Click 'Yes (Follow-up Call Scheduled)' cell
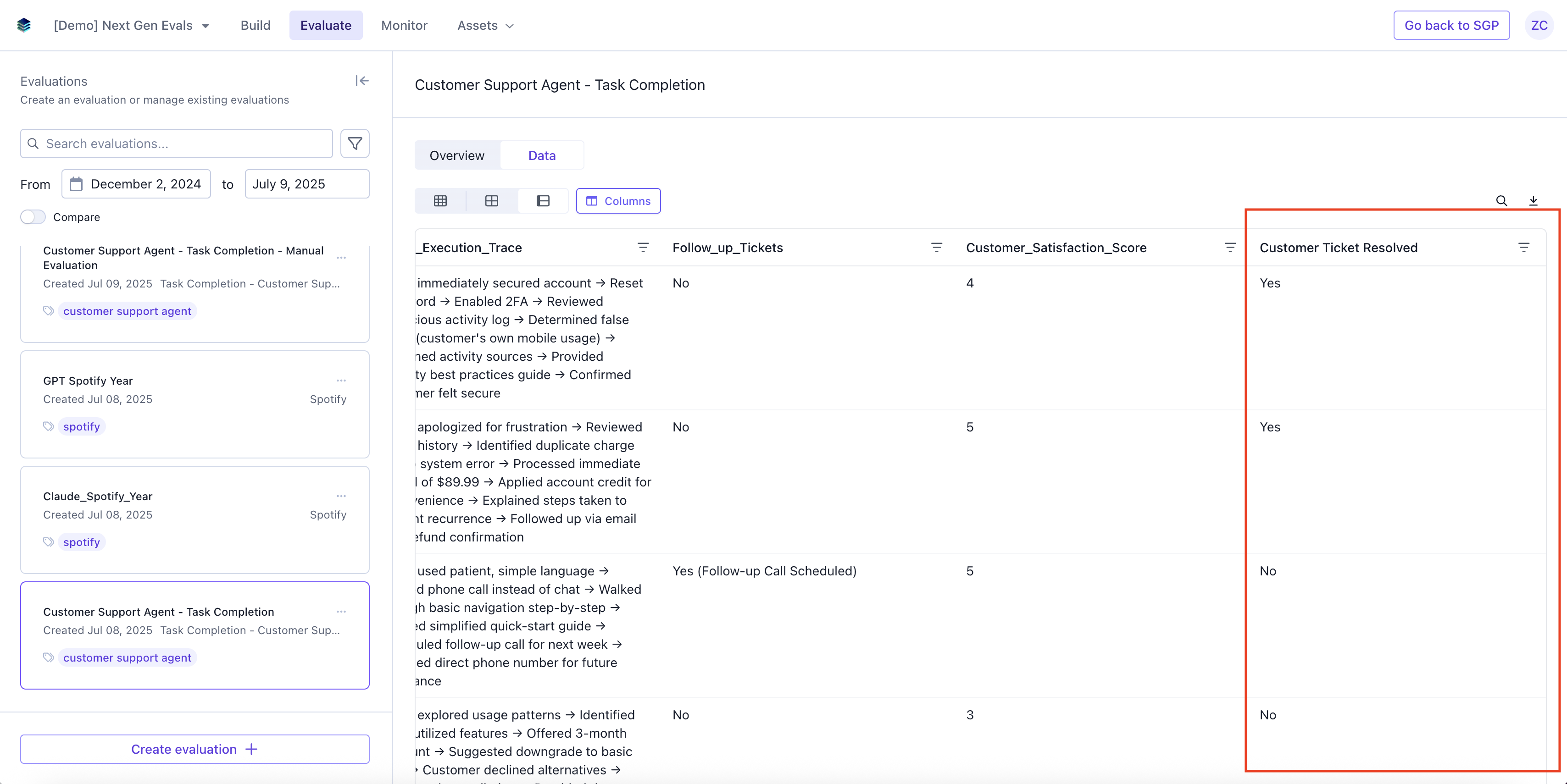Viewport: 1567px width, 784px height. [x=765, y=571]
